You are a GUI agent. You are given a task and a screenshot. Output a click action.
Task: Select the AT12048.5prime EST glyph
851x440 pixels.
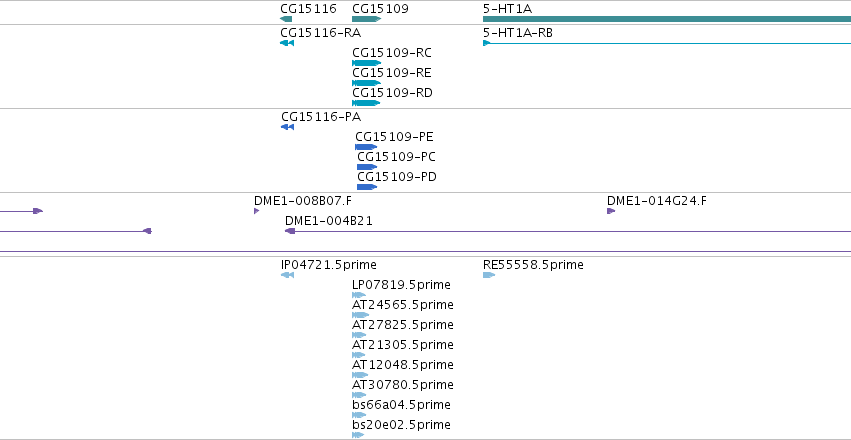[360, 375]
